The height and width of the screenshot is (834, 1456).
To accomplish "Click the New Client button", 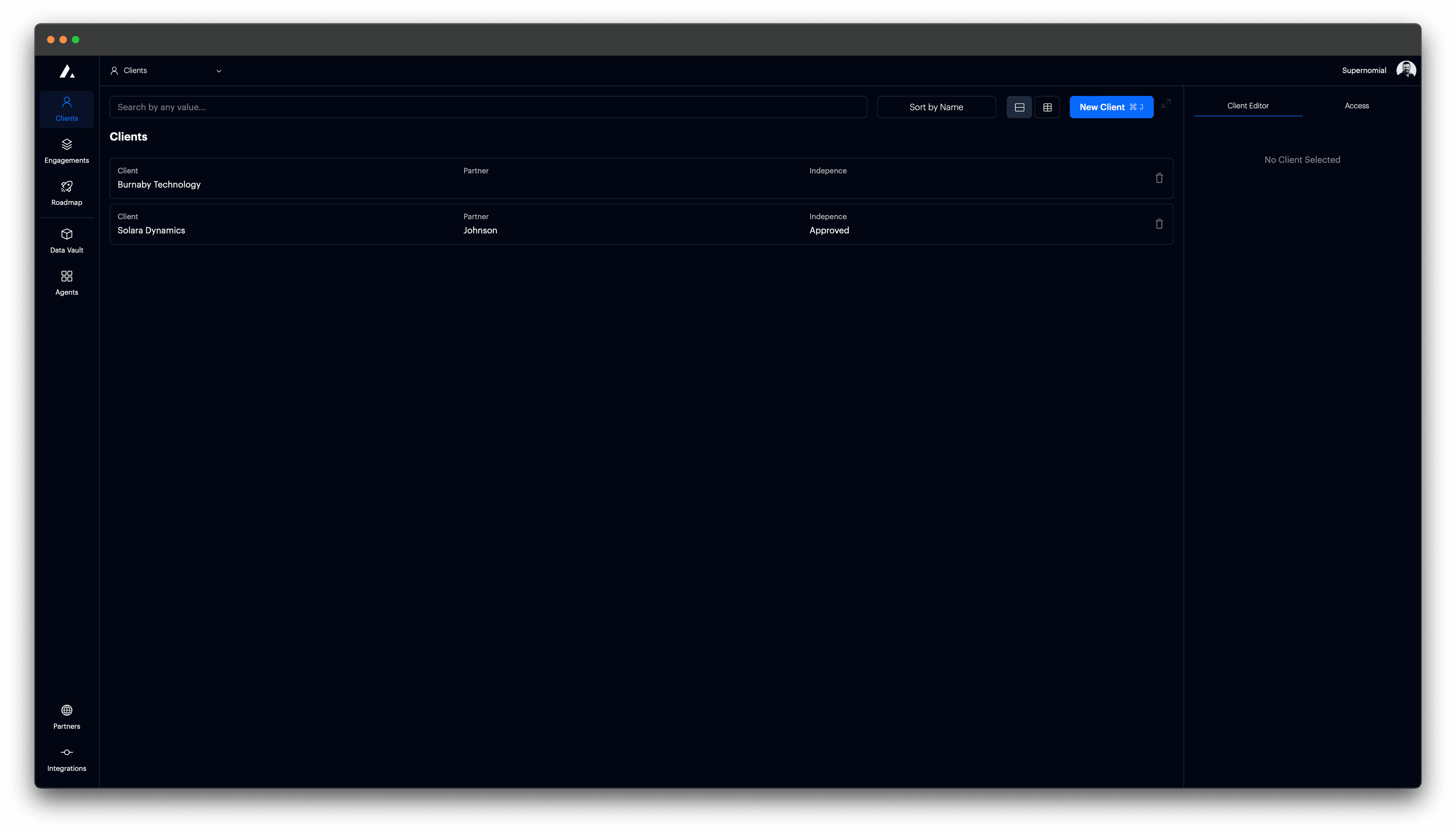I will [1111, 107].
